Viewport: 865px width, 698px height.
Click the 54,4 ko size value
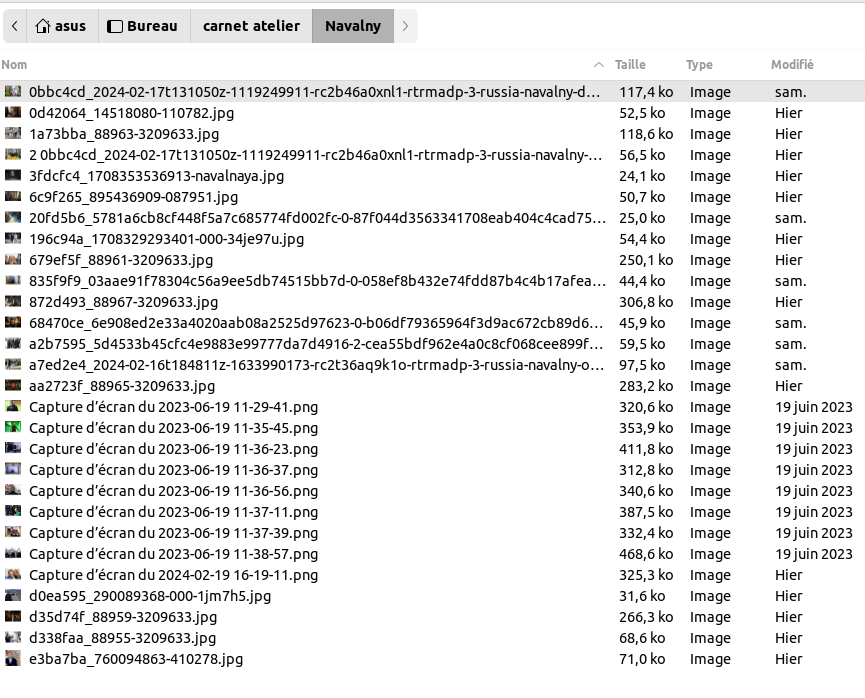pyautogui.click(x=642, y=239)
